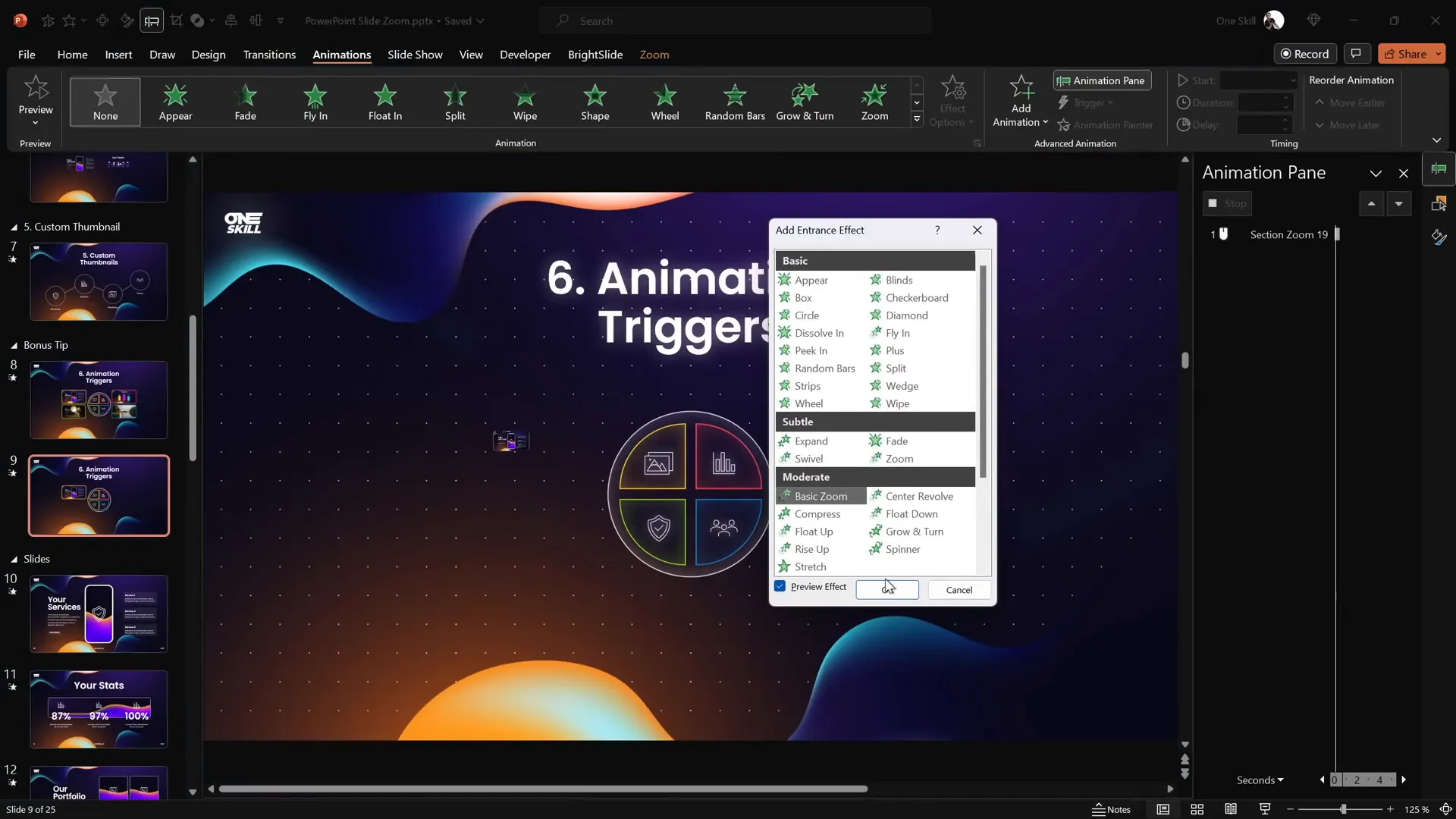Confirm with the OK dialog button

(887, 590)
